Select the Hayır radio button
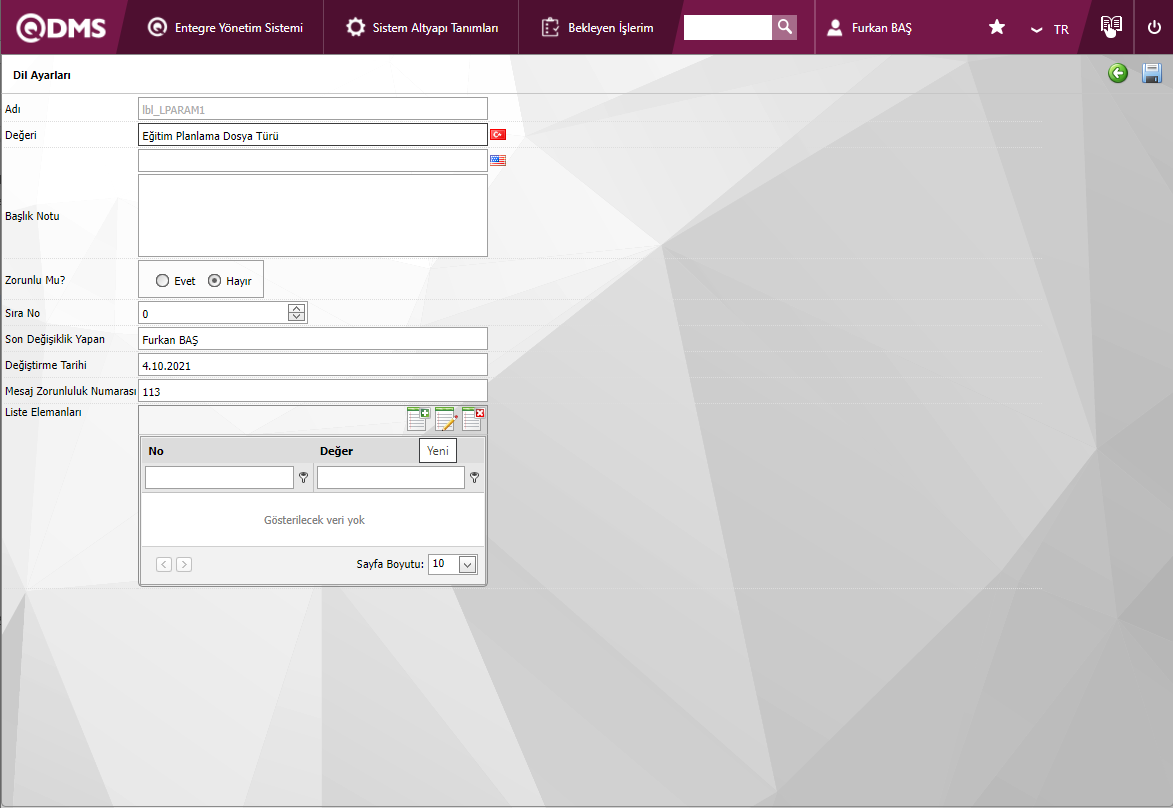Screen dimensions: 1173x808 click(x=214, y=281)
